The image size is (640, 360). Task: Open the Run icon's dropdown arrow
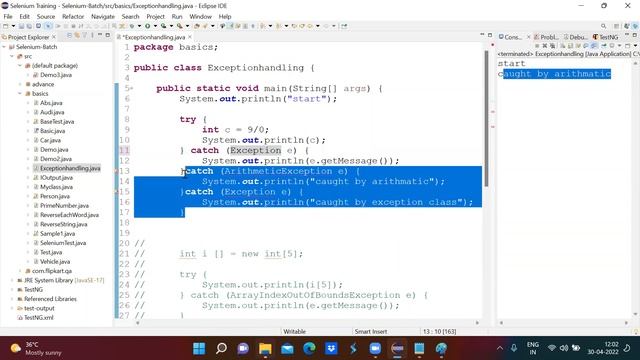(x=155, y=26)
